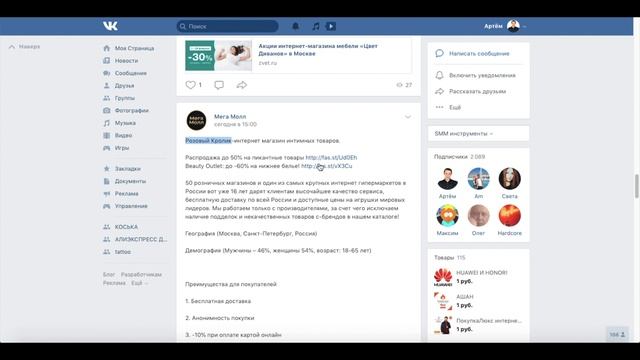Expand Ещё footer dropdown in sidebar
The image size is (640, 360).
pos(139,283)
